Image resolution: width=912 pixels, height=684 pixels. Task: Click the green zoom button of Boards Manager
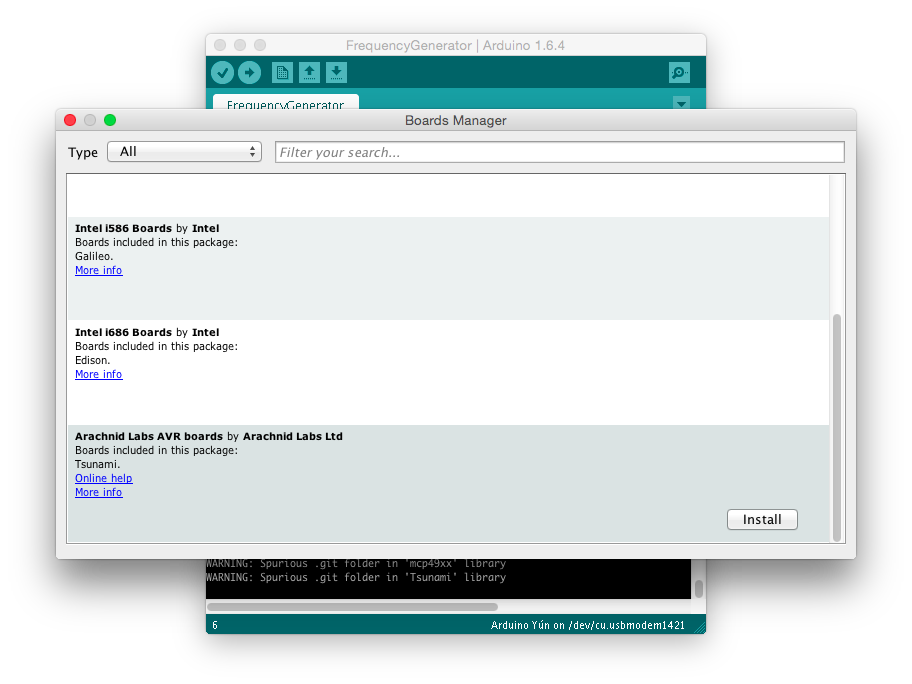click(x=110, y=120)
